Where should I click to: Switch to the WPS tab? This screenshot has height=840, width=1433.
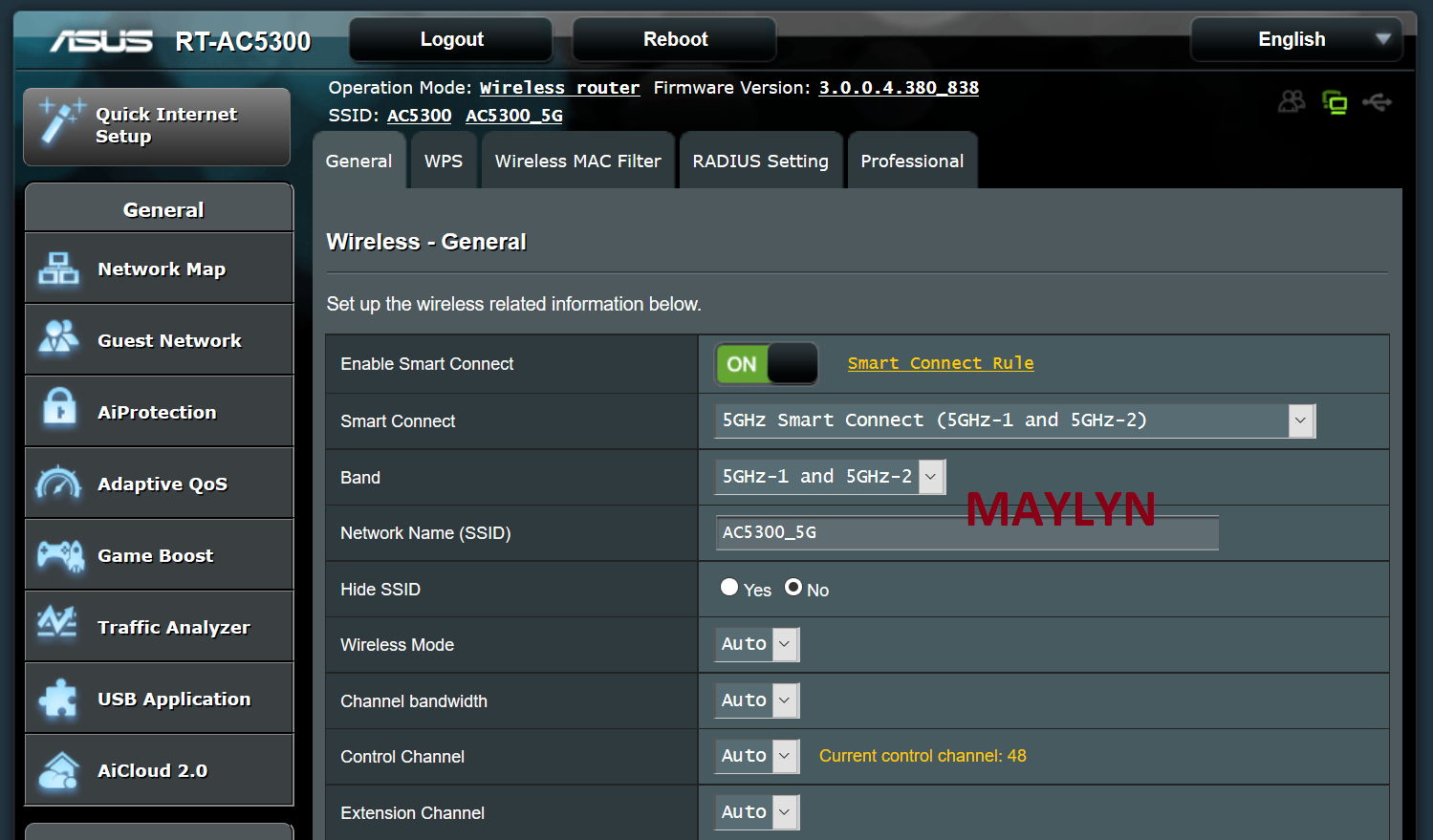tap(444, 162)
